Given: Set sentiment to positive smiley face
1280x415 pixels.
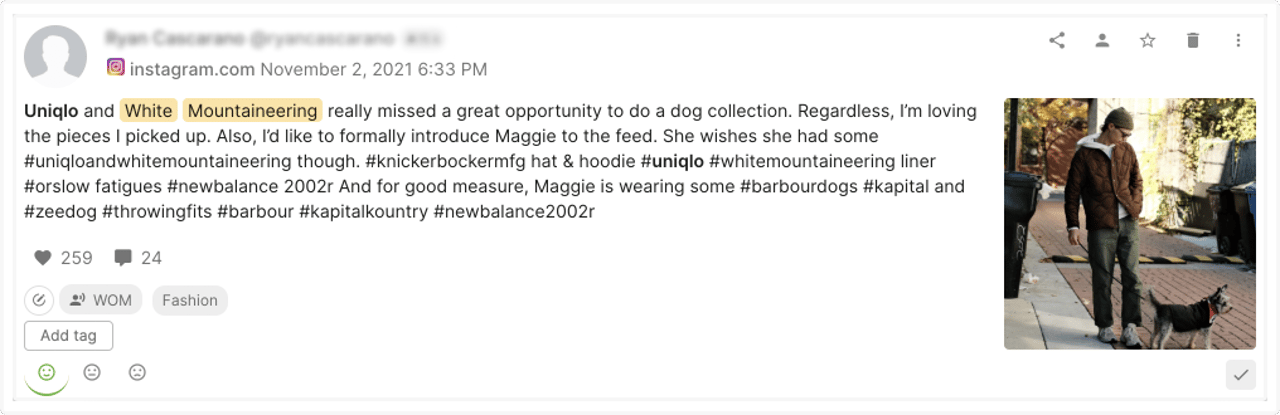Looking at the screenshot, I should tap(46, 372).
